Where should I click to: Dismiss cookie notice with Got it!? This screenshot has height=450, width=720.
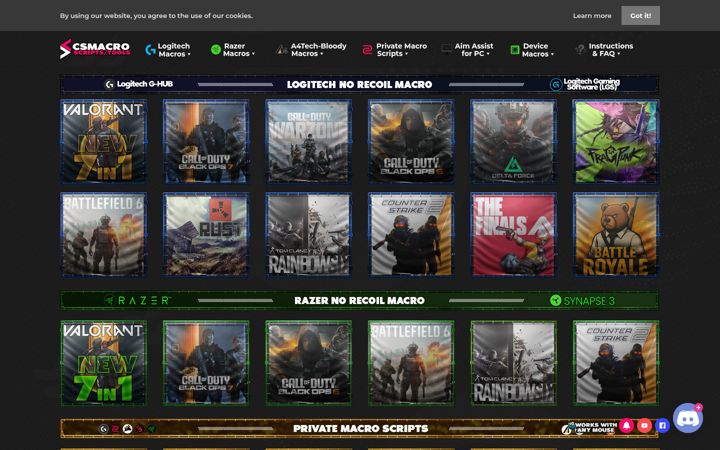(x=641, y=16)
